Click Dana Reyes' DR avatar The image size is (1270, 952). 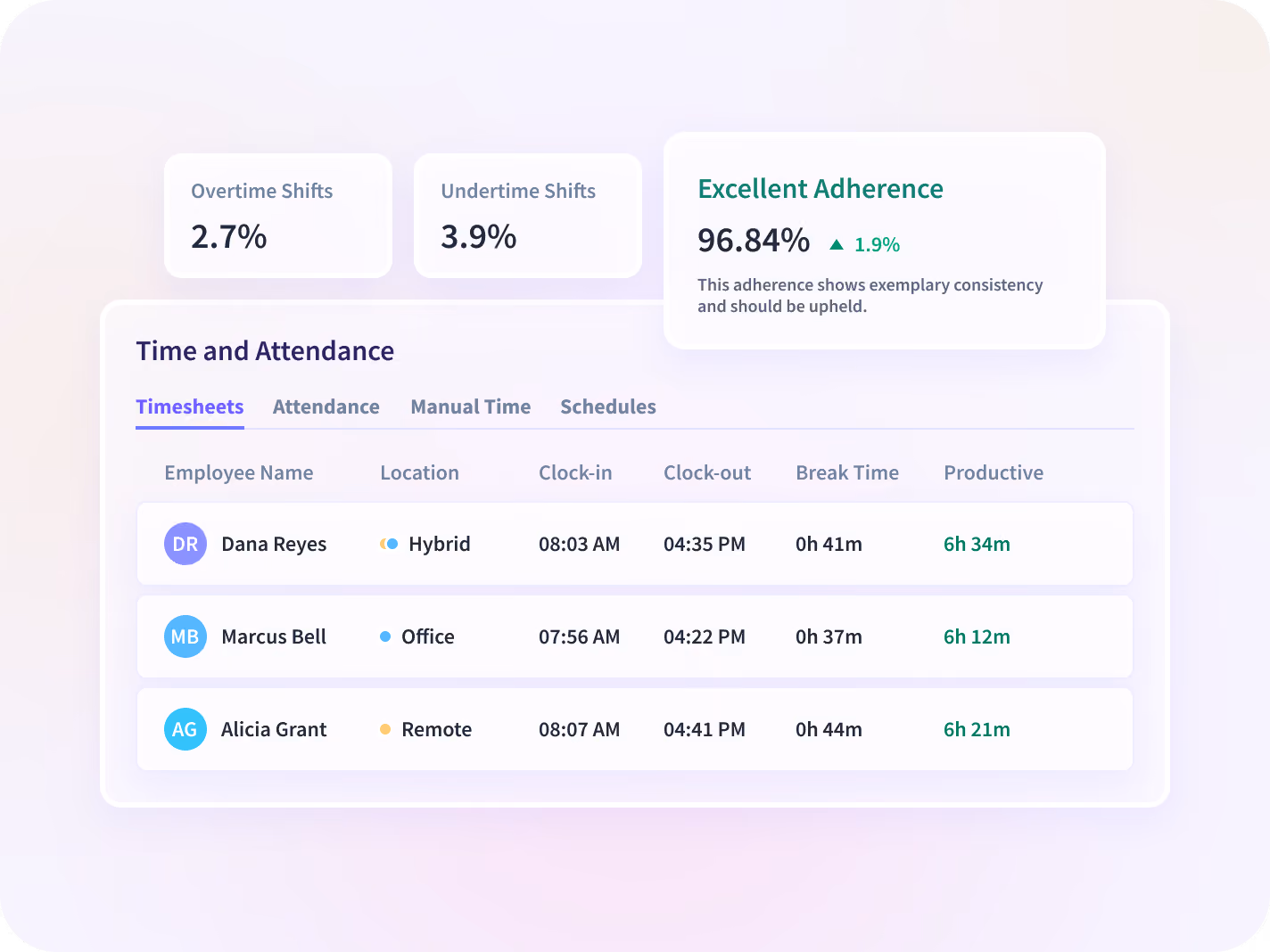tap(186, 544)
